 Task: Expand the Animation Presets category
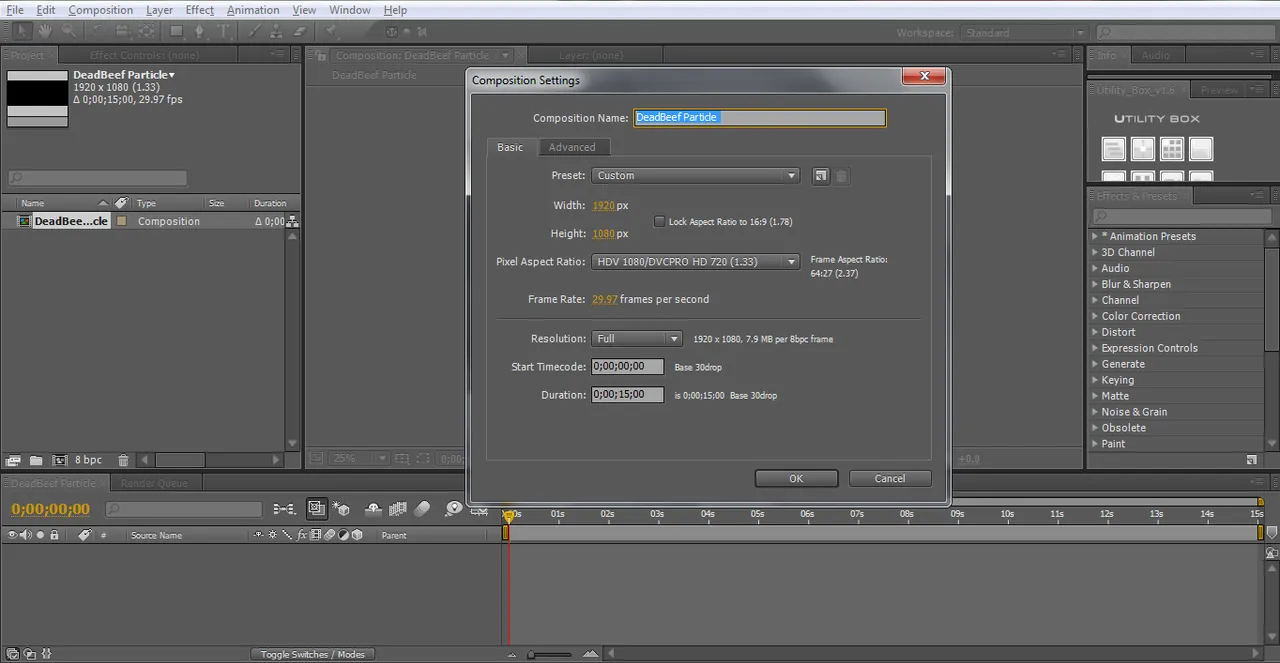[x=1095, y=237]
